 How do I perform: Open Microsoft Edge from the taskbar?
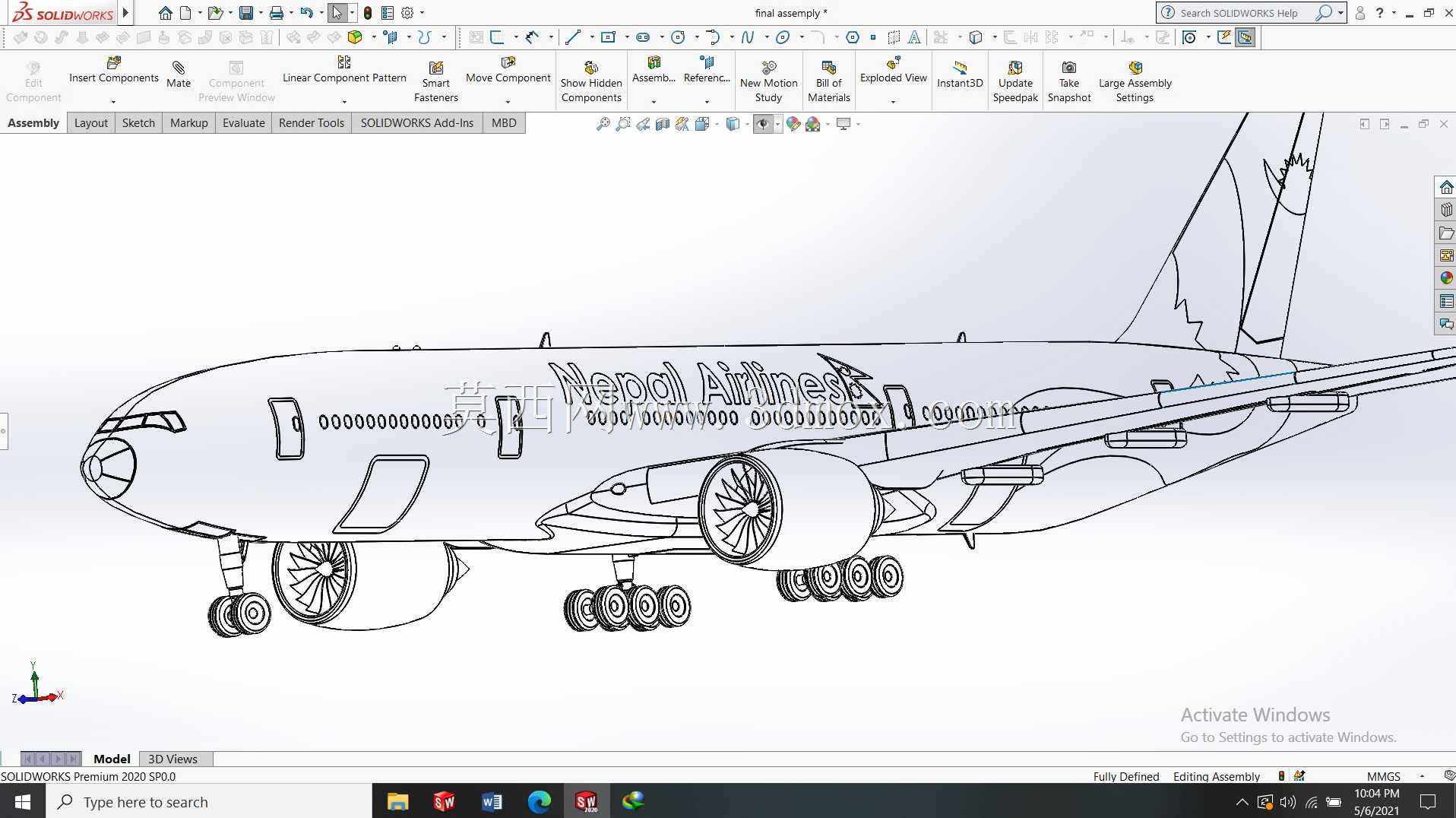pyautogui.click(x=539, y=801)
